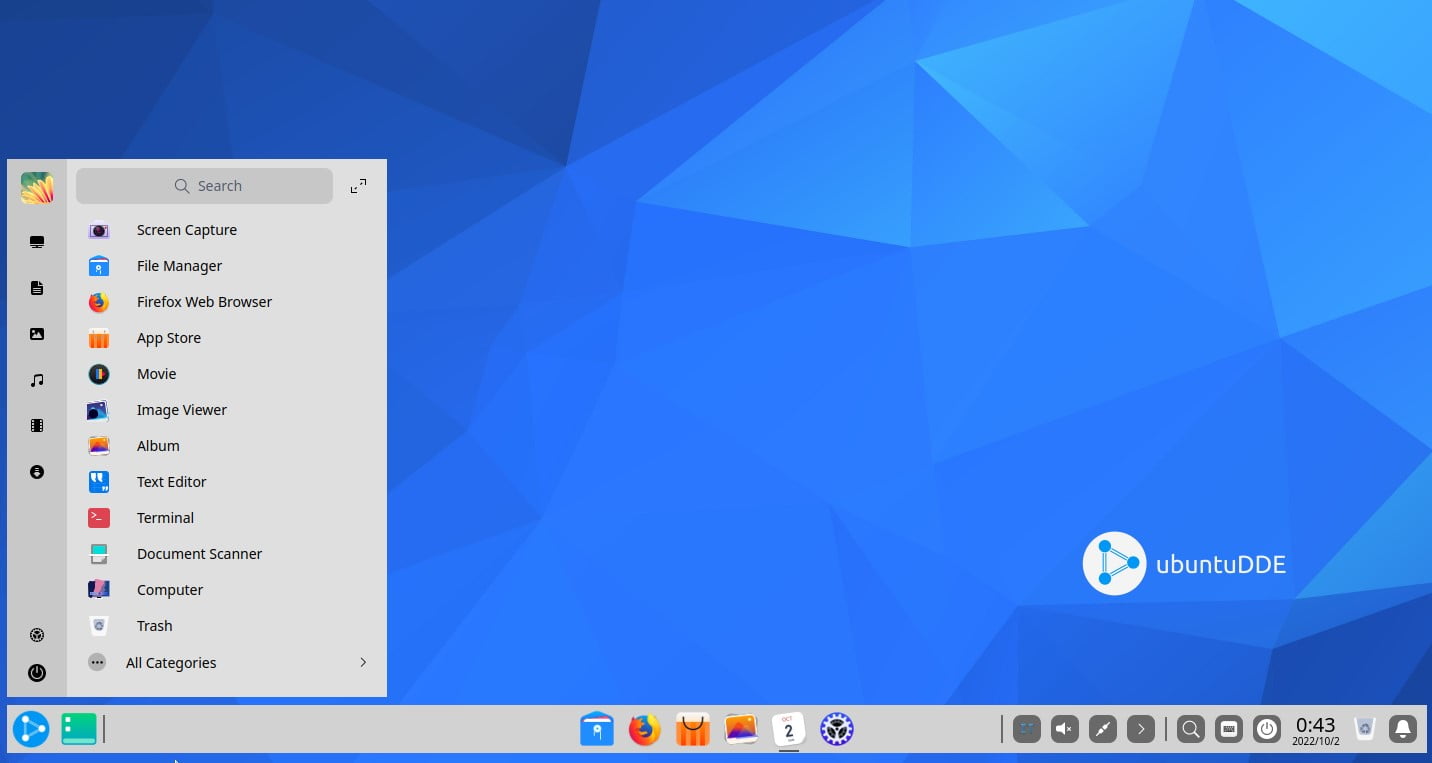
Task: Toggle fullscreen launcher mode with the expand arrows
Action: pyautogui.click(x=358, y=185)
